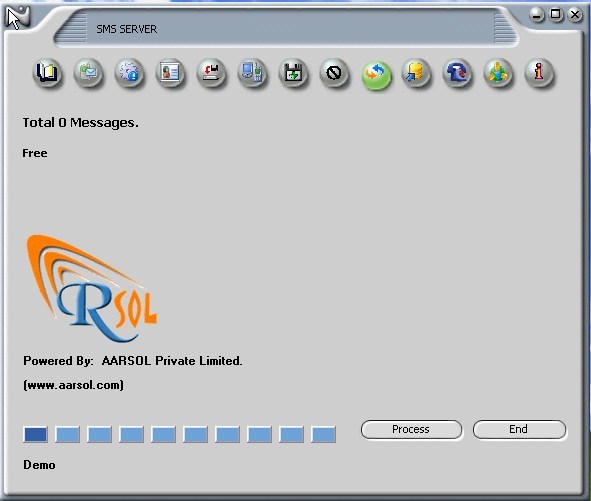Click the 'Demo' label
591x501 pixels.
(39, 465)
